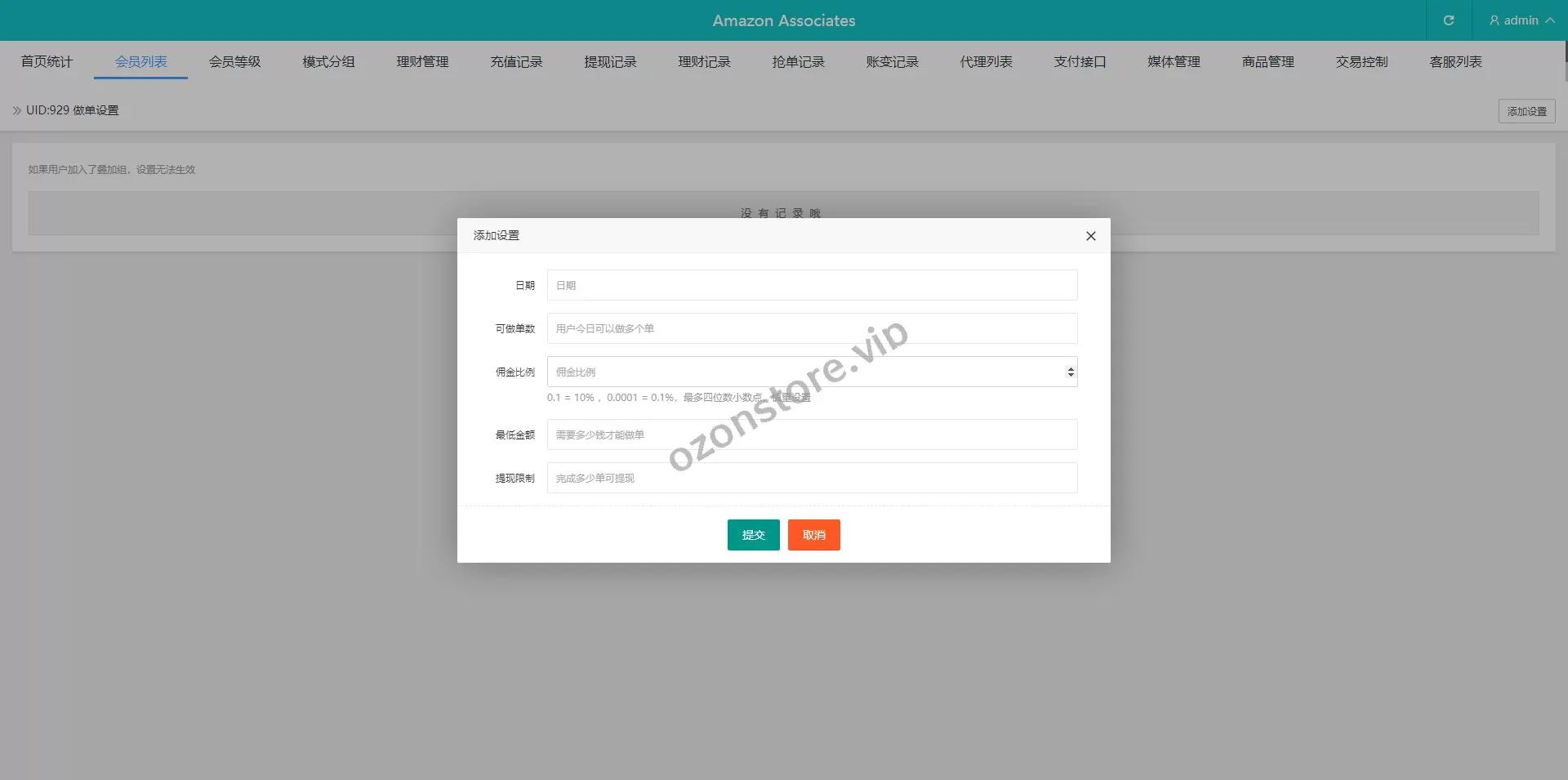The image size is (1568, 780).
Task: Click the double-chevron icon beside UID:929
Action: coord(16,110)
